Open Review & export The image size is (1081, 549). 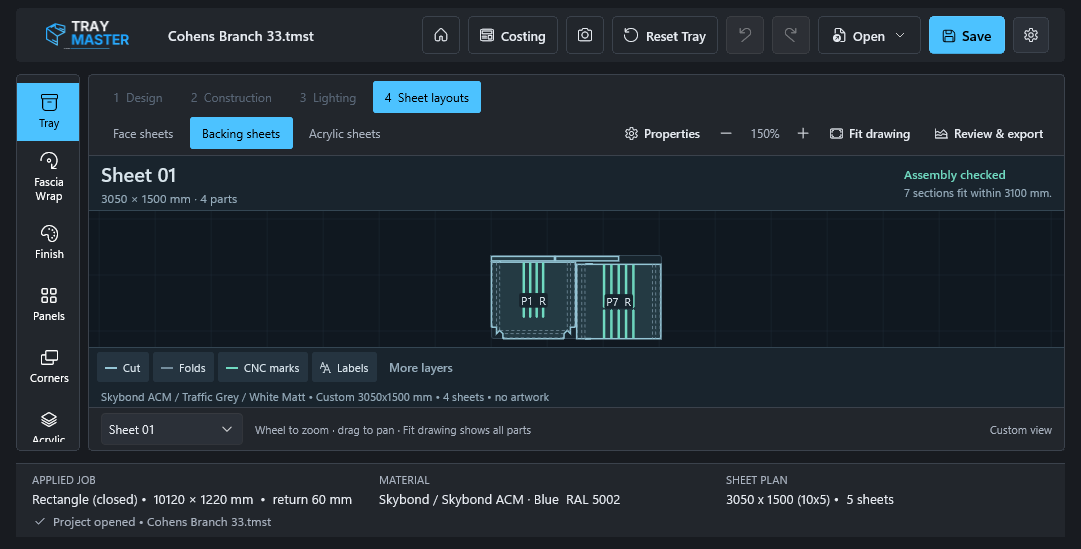click(989, 134)
